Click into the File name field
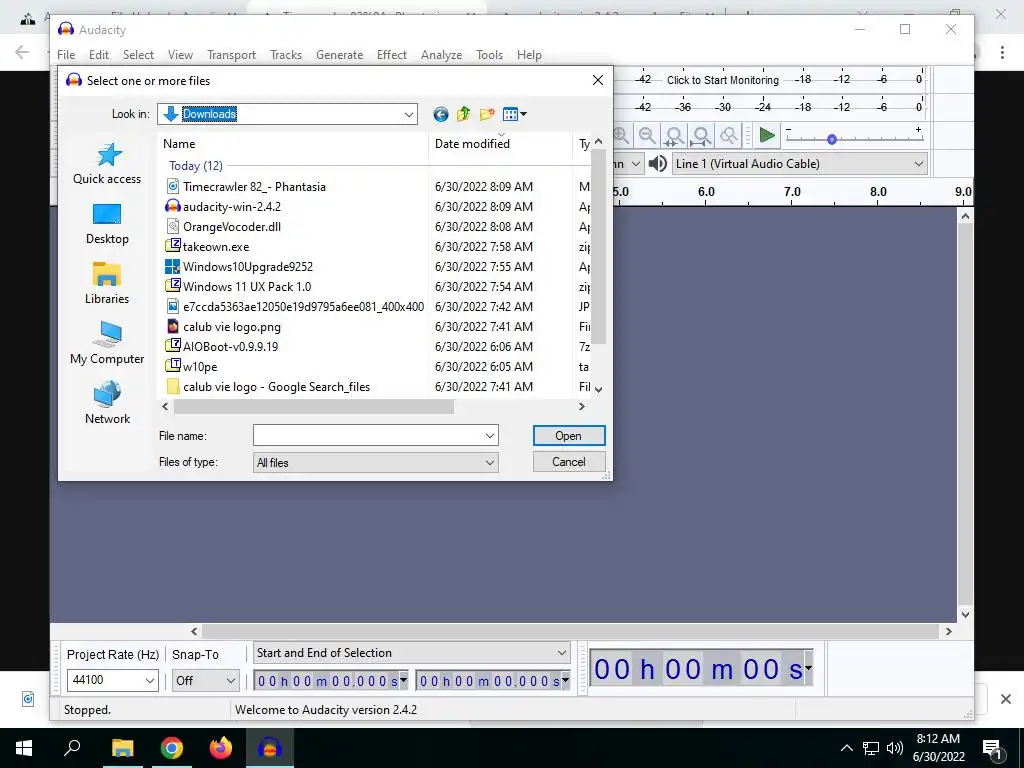 [369, 436]
